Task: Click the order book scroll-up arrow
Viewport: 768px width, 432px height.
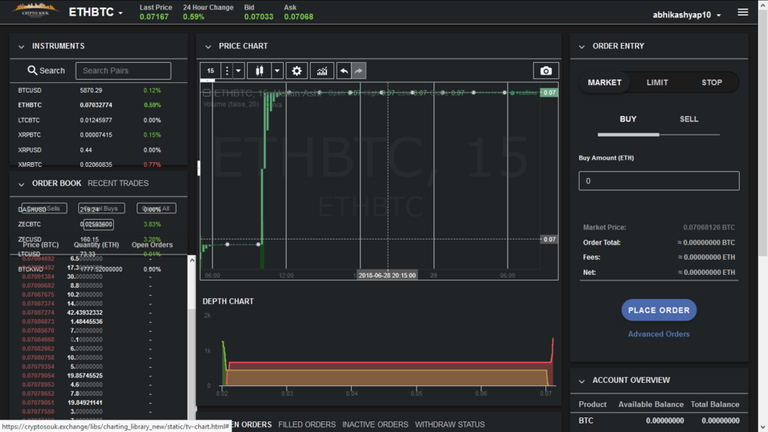Action: 192,261
